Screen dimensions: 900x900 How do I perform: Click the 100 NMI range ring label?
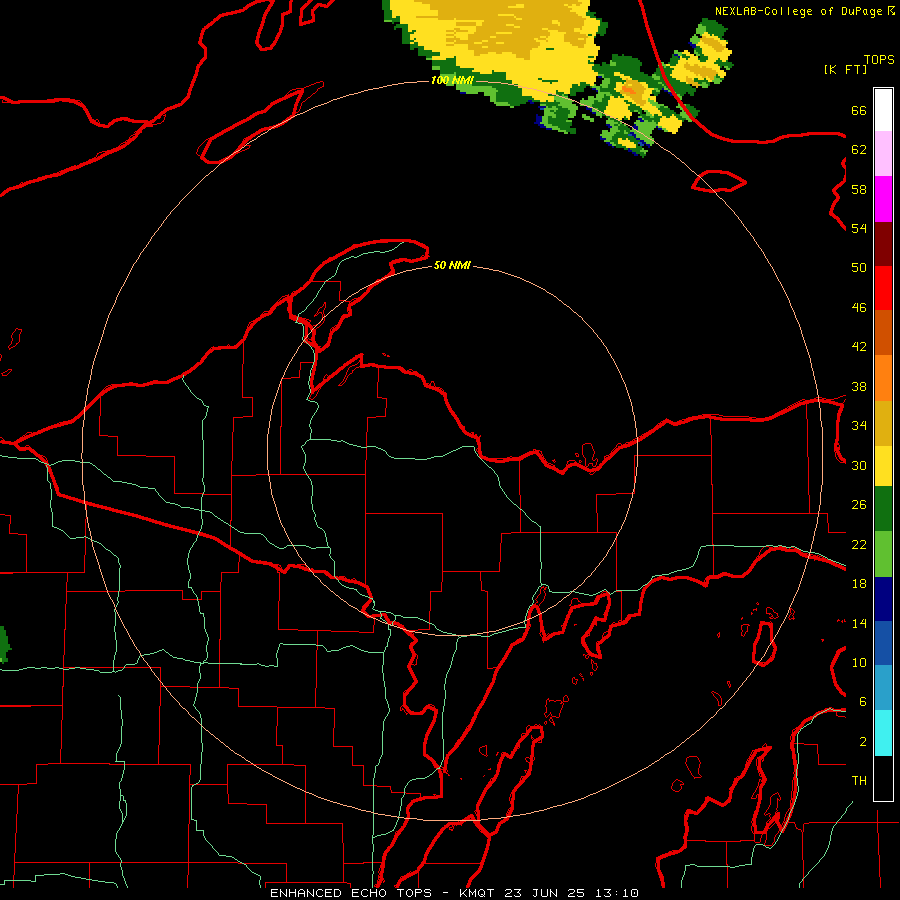(452, 80)
